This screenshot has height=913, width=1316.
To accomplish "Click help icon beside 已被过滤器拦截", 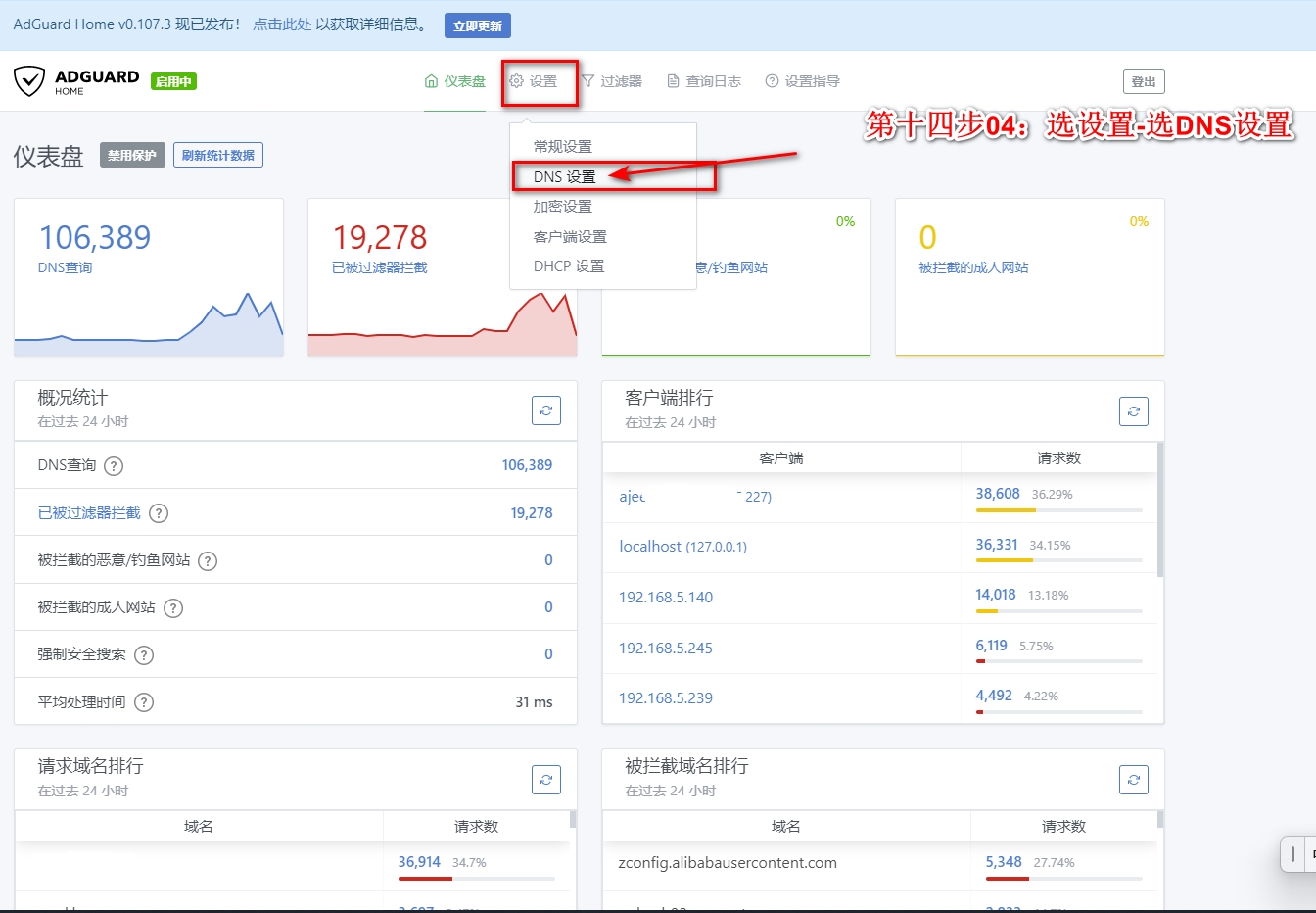I will point(159,513).
